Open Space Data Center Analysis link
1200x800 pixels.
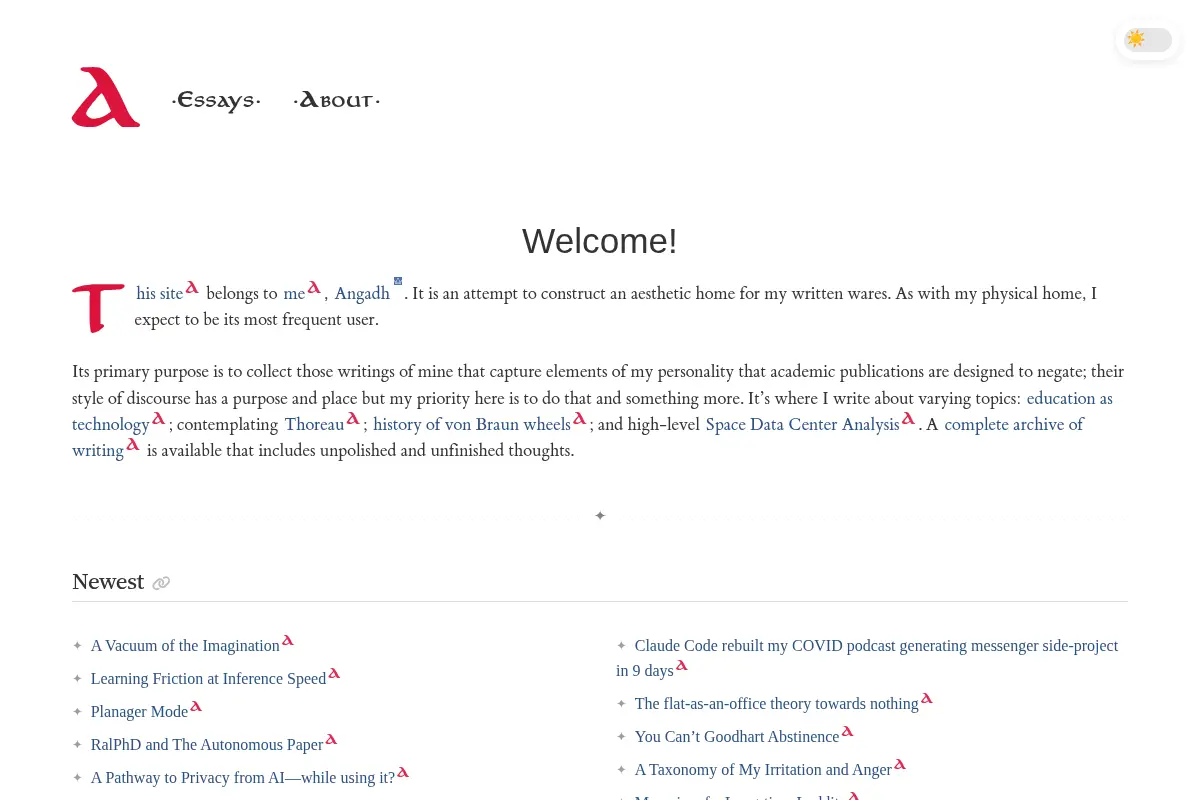tap(802, 425)
